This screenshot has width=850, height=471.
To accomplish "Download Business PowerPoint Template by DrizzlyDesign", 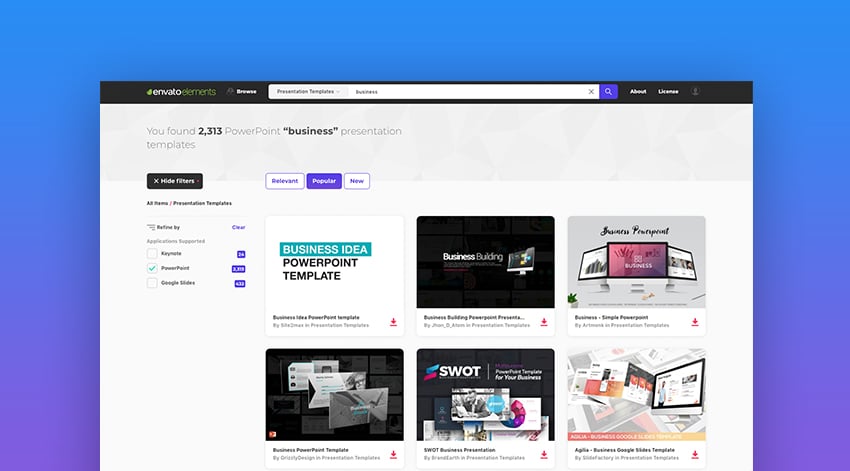I will click(393, 455).
